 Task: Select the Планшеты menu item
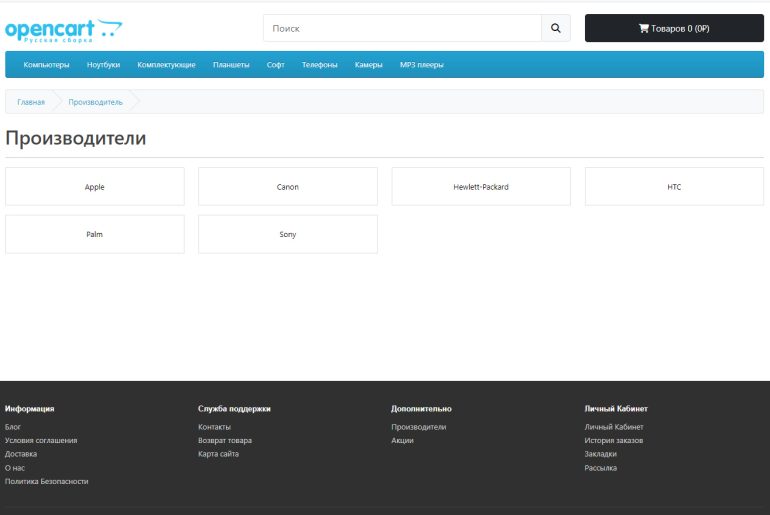231,65
